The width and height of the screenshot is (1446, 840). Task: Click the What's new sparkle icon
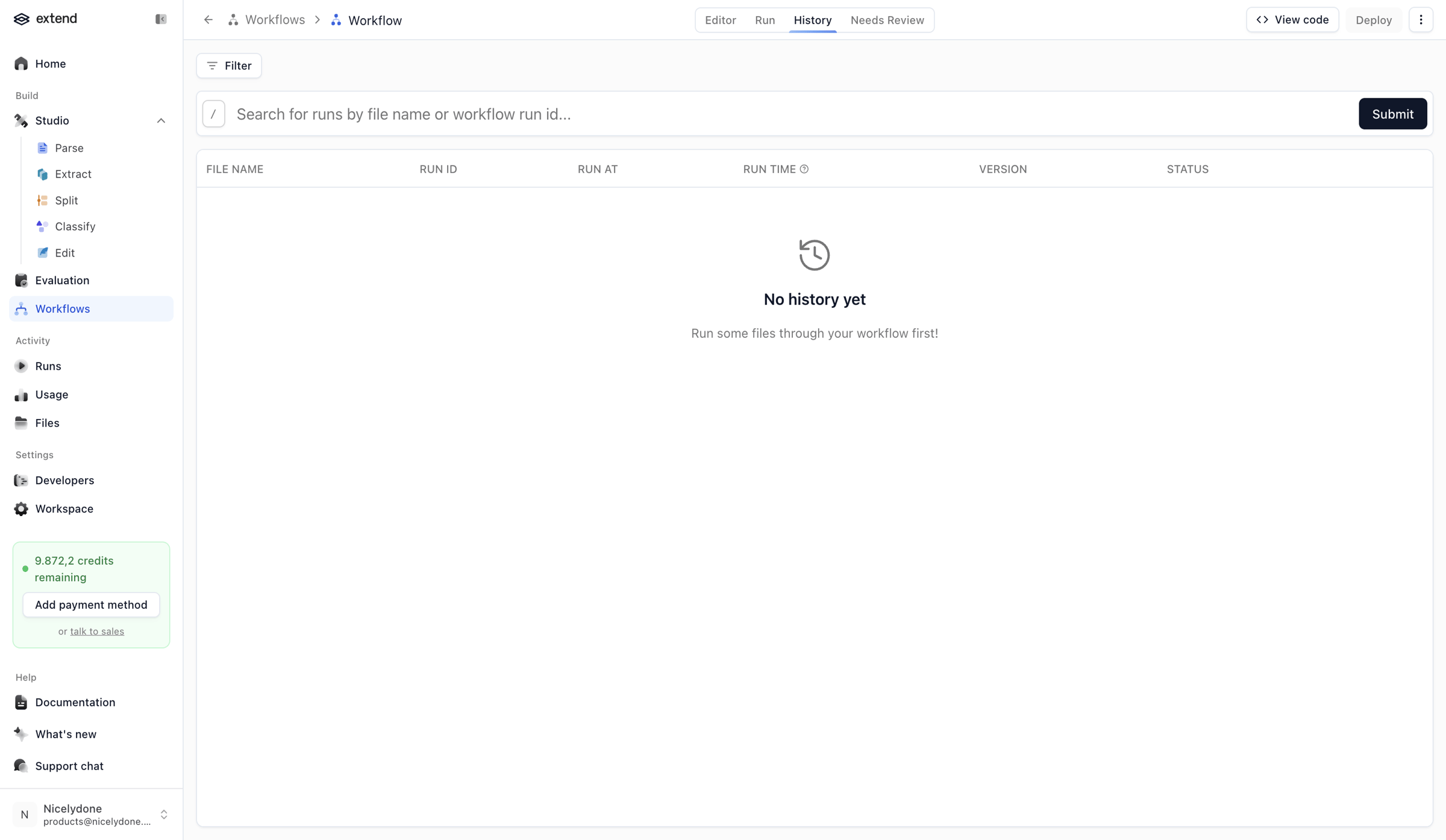[22, 734]
